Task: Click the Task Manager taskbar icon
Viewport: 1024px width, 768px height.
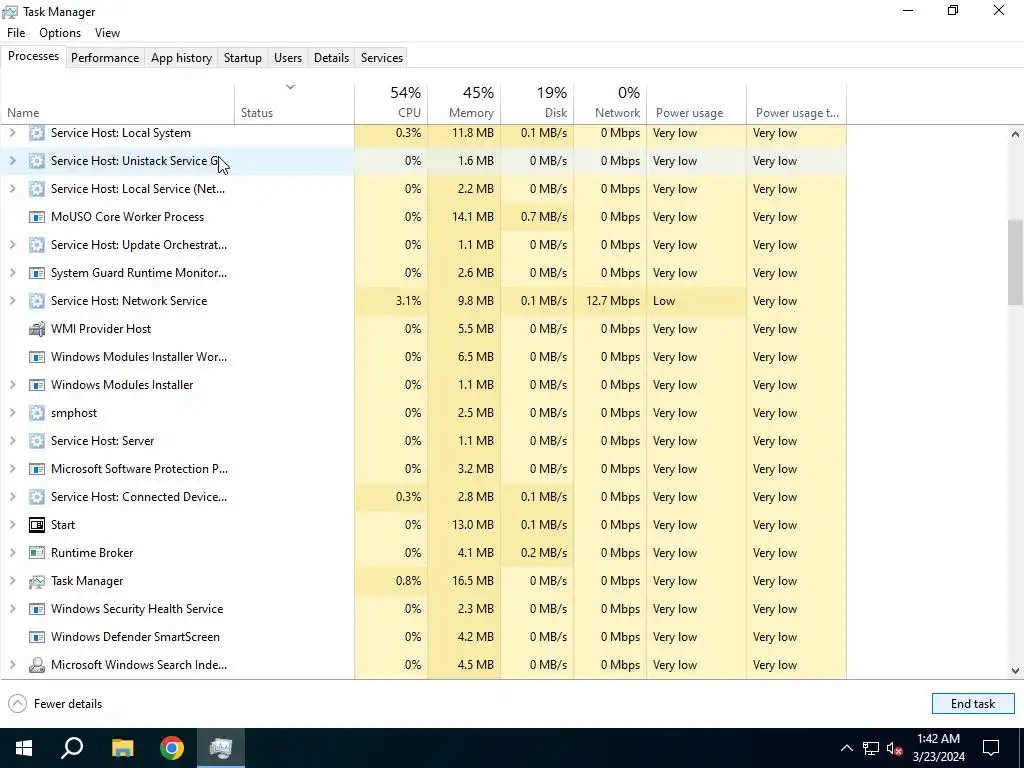Action: pos(221,748)
